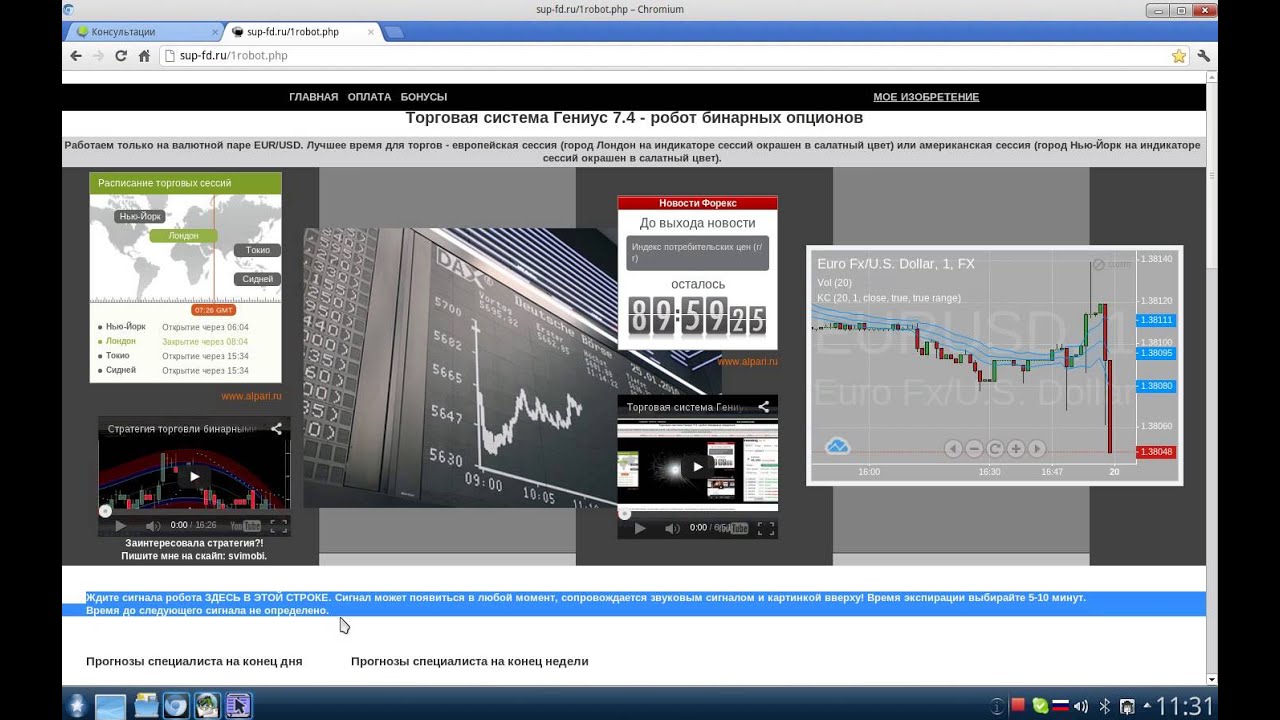1280x720 pixels.
Task: Go back with browser back arrow
Action: point(76,56)
